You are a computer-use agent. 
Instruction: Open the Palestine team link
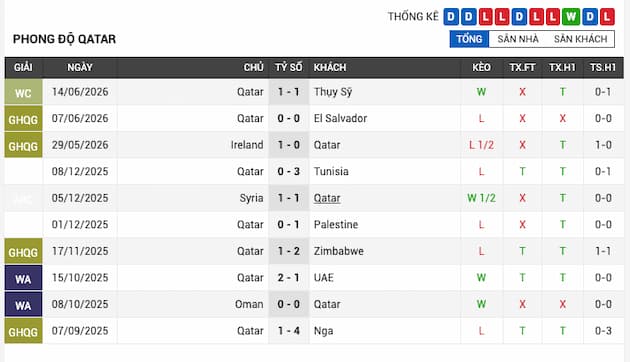click(x=335, y=225)
